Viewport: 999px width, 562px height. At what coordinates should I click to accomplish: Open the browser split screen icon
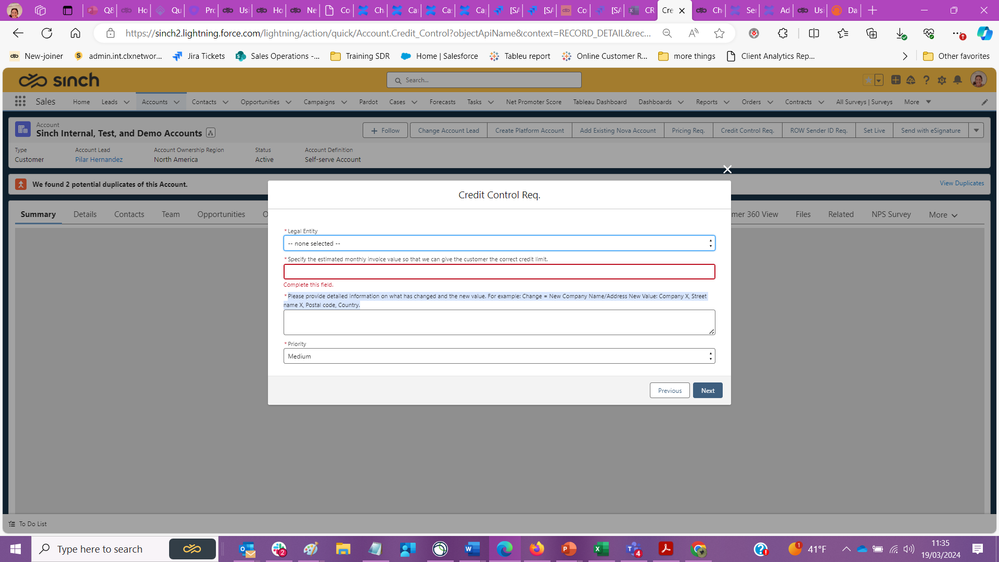point(814,33)
